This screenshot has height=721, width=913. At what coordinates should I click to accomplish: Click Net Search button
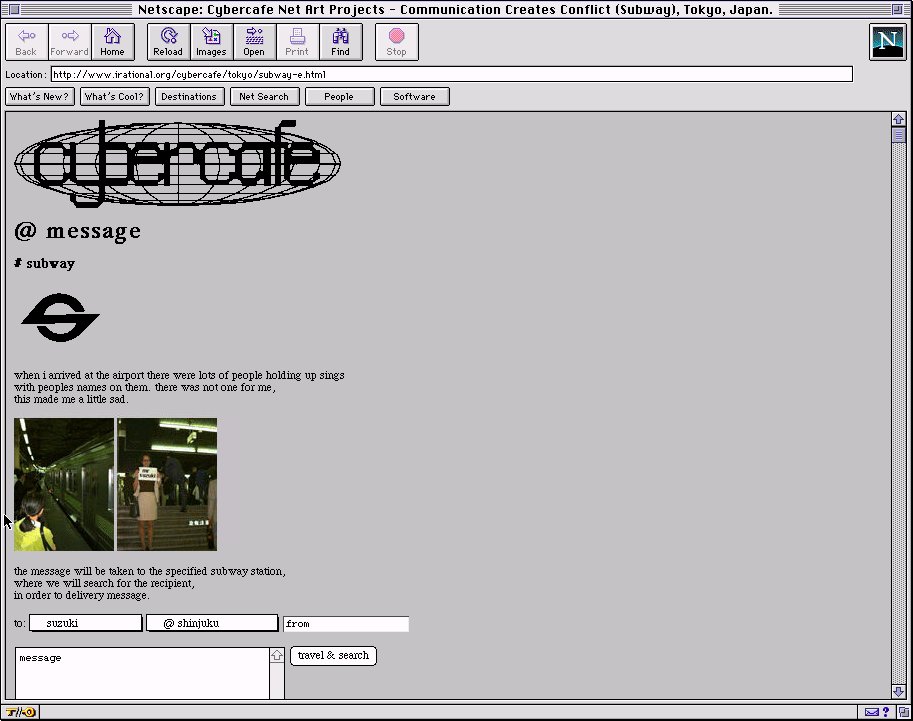coord(265,97)
